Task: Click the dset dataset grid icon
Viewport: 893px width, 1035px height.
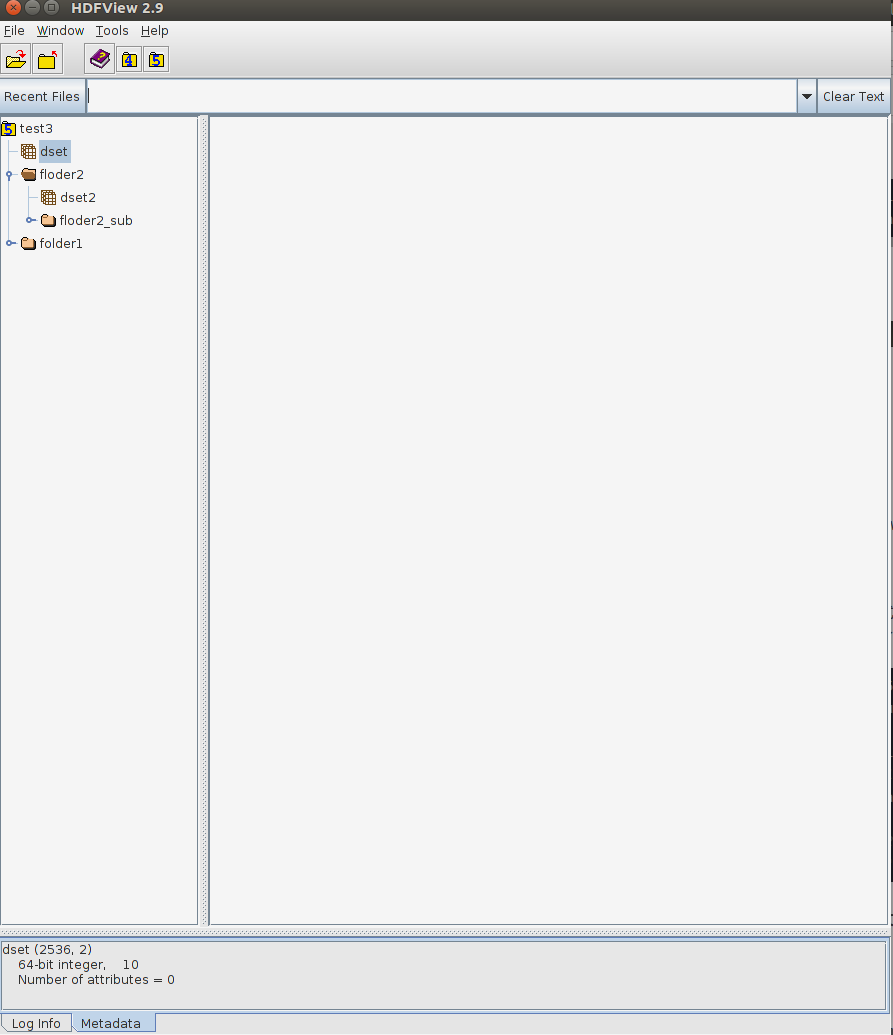Action: click(28, 152)
